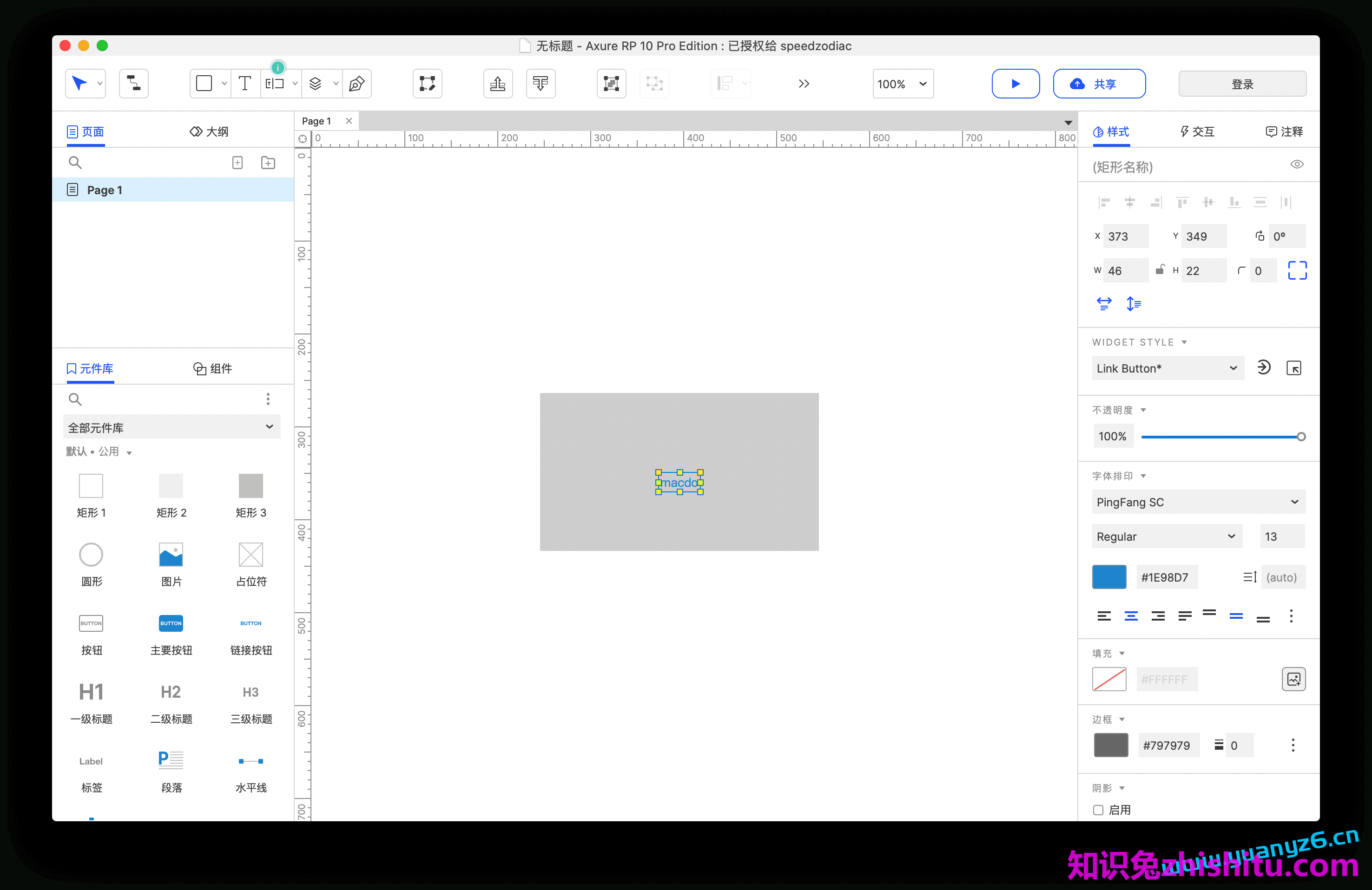1372x890 pixels.
Task: Toggle widget visibility eye icon
Action: tap(1297, 165)
